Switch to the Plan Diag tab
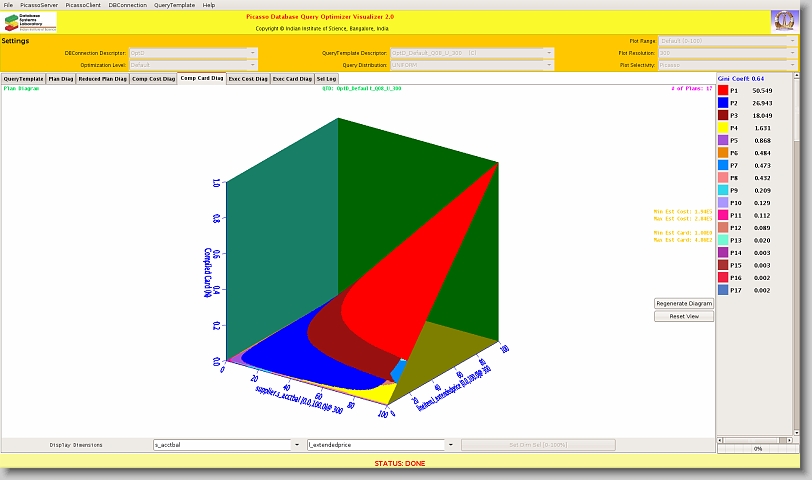Screen dimensions: 812x480 (60, 78)
